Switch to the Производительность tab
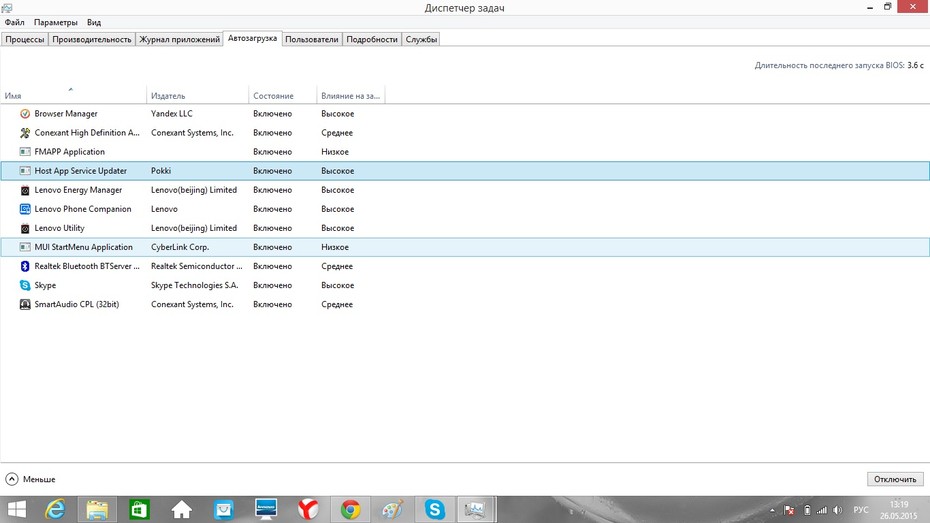Viewport: 930px width, 523px height. point(92,39)
